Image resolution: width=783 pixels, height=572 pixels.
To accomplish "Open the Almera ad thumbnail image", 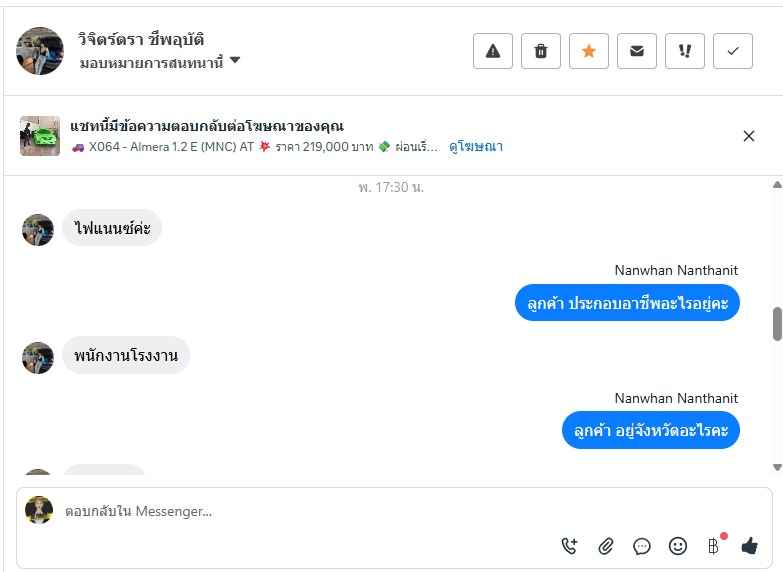I will (40, 136).
